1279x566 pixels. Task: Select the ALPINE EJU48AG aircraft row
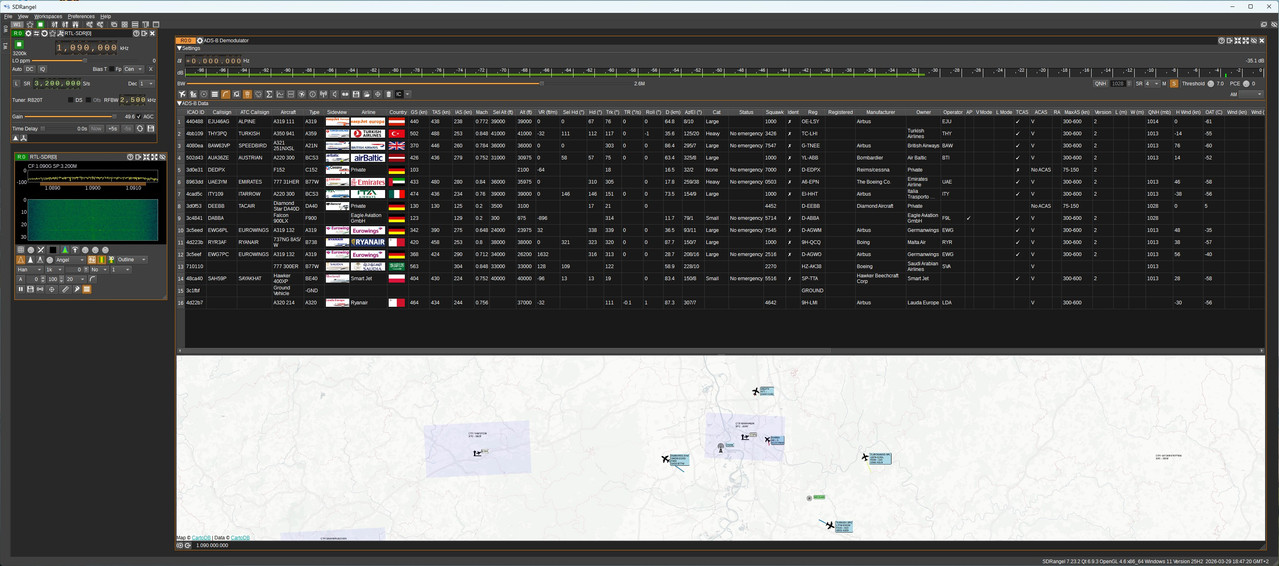click(720, 121)
